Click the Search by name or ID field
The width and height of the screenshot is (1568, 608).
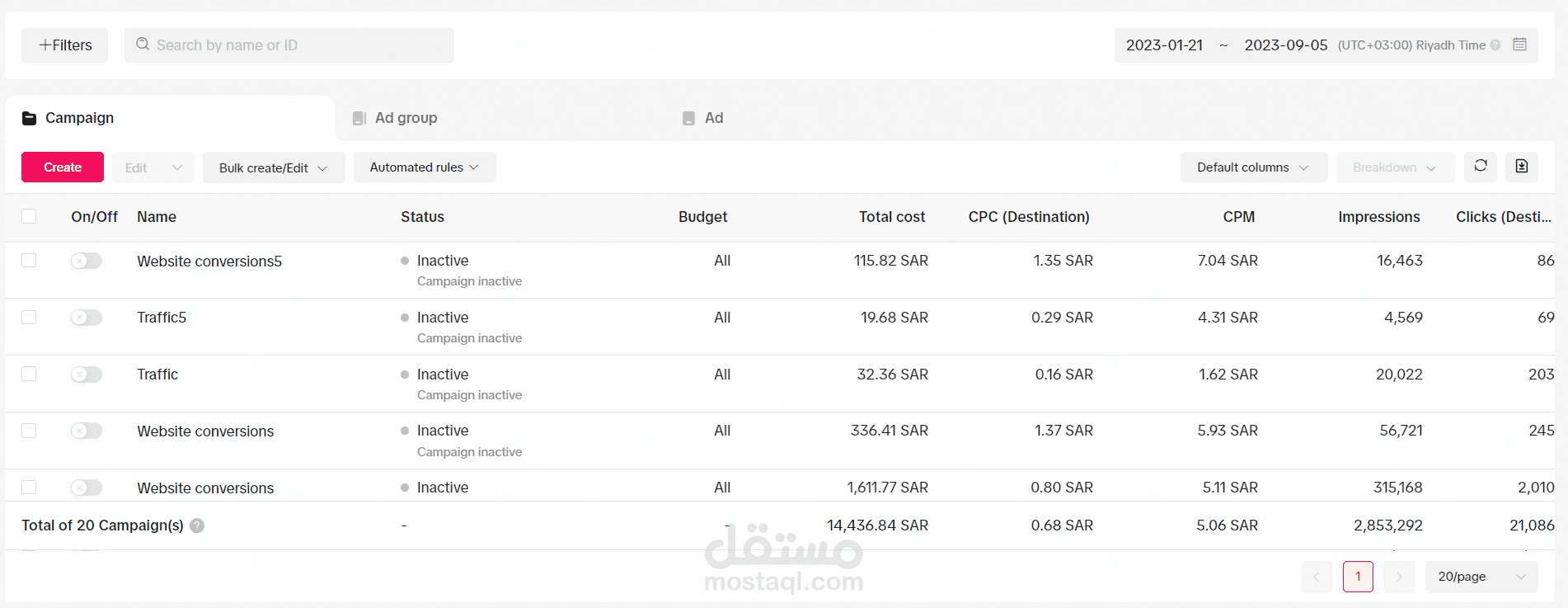pos(297,45)
